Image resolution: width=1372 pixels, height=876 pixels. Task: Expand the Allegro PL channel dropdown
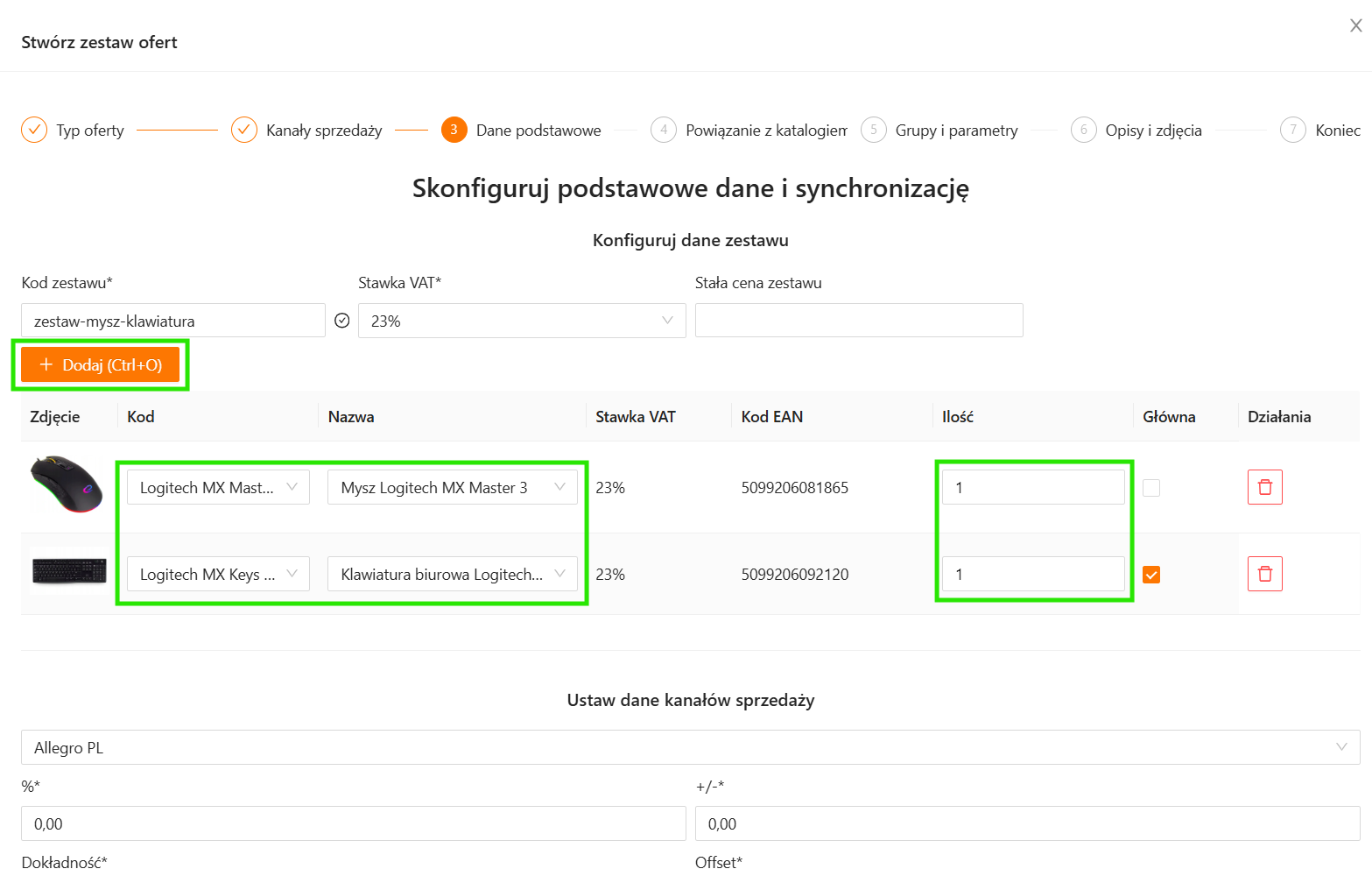coord(690,747)
